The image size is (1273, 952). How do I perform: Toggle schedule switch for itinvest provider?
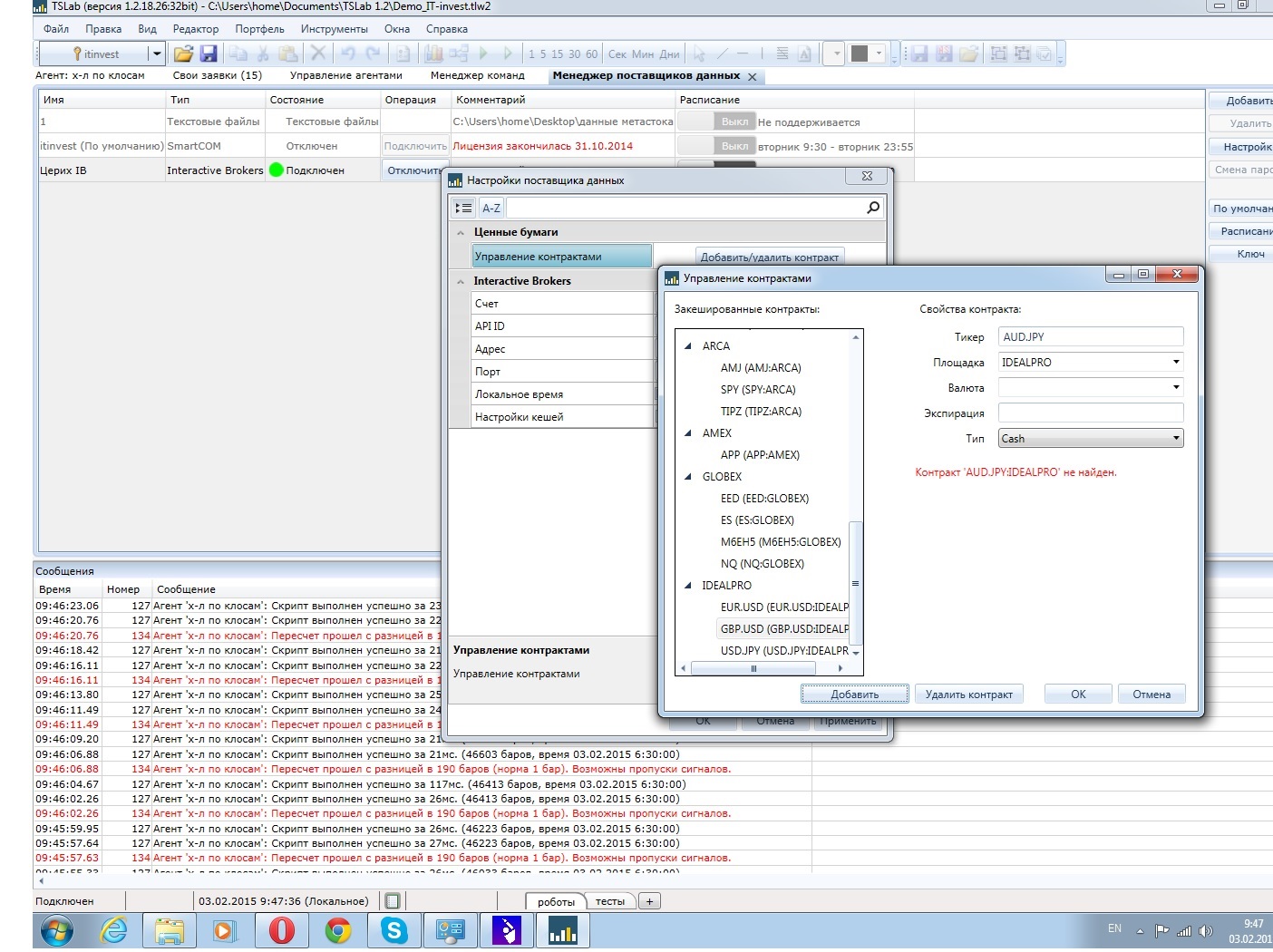tap(716, 146)
